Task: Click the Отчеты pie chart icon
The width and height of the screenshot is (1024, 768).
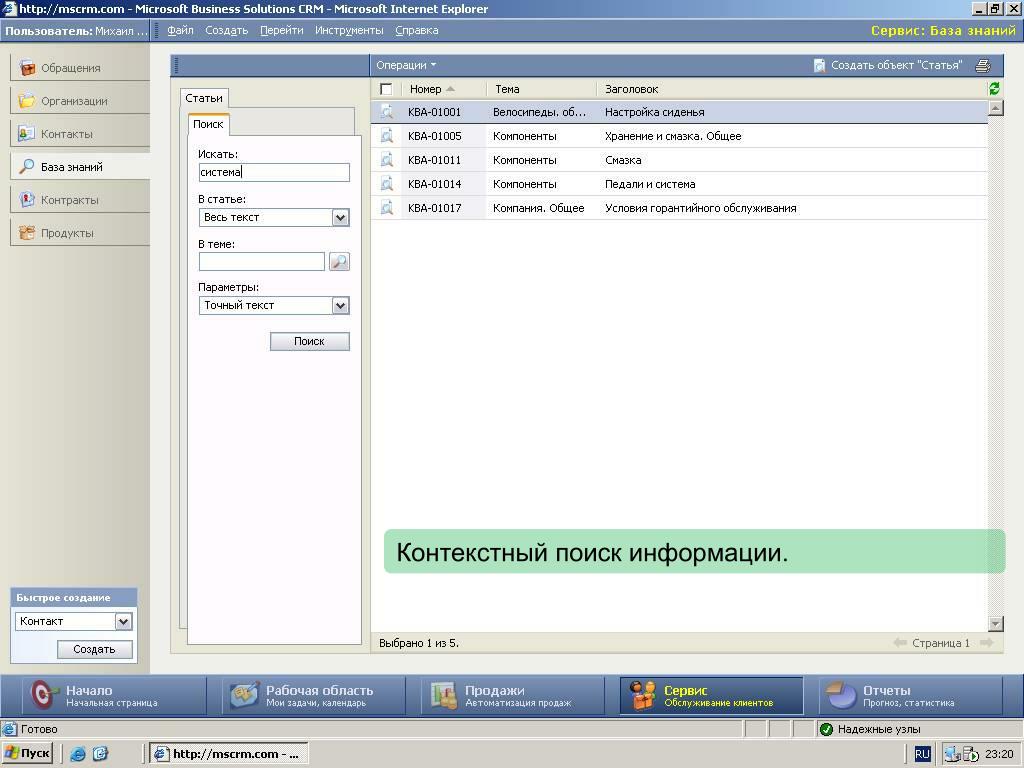Action: point(841,696)
